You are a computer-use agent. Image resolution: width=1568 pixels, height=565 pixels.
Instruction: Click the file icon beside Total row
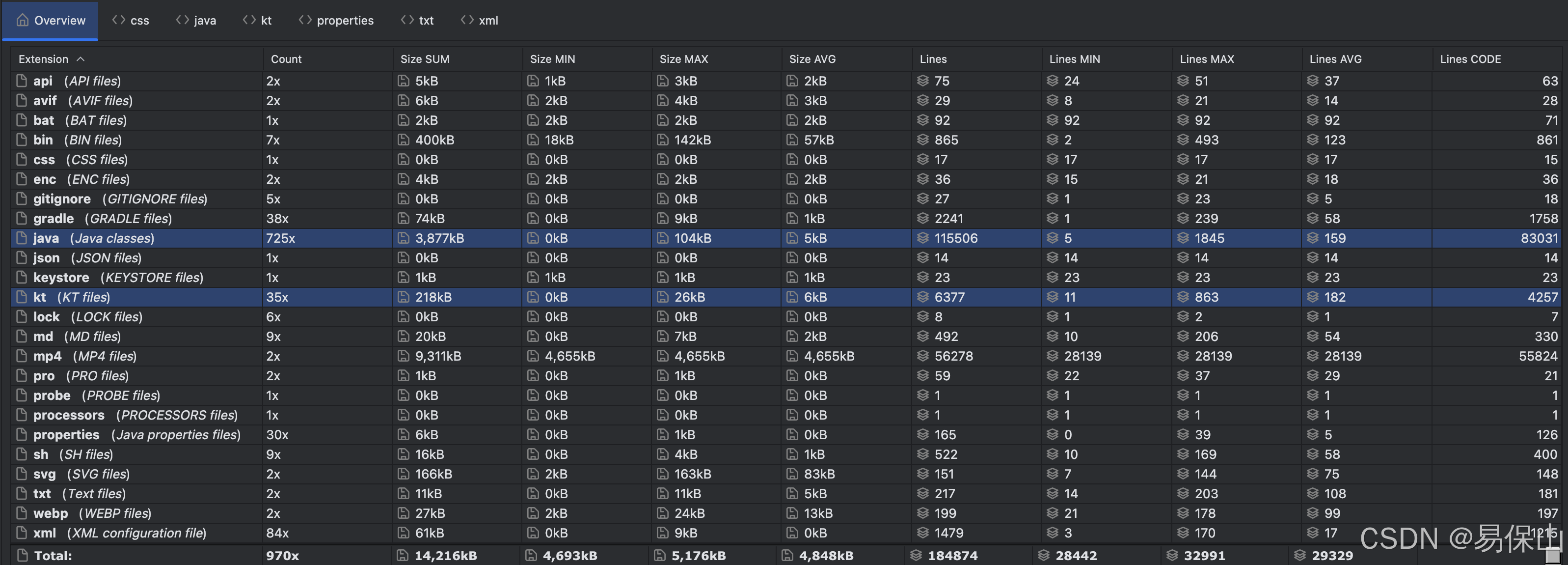(x=23, y=555)
